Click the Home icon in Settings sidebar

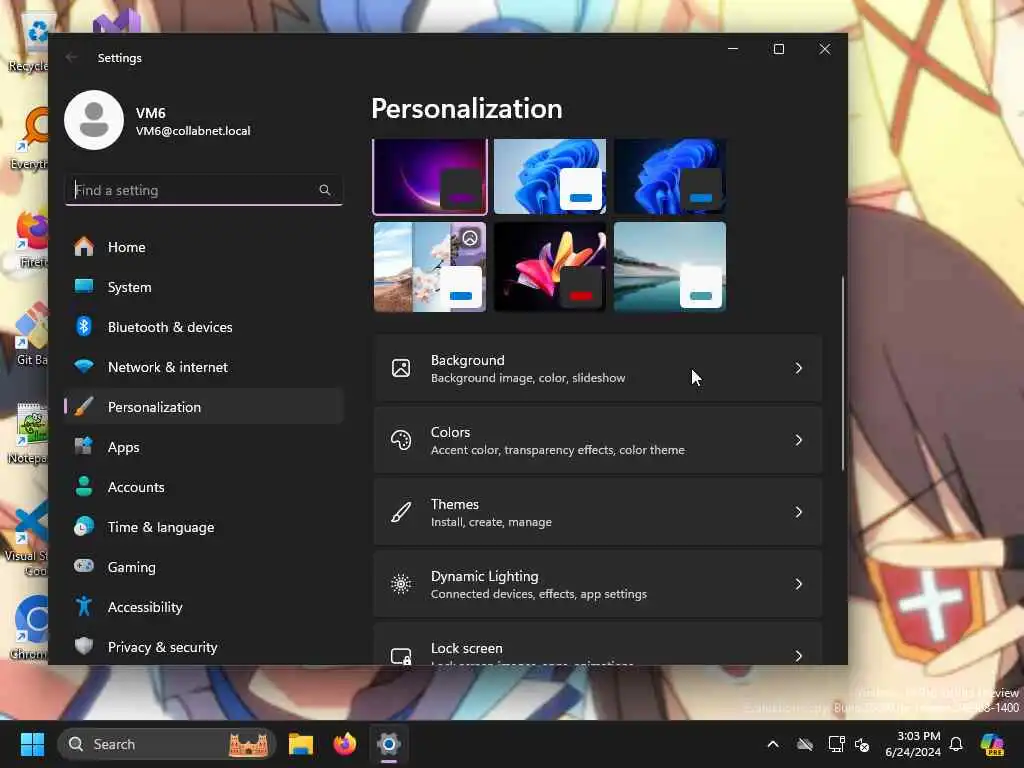84,247
